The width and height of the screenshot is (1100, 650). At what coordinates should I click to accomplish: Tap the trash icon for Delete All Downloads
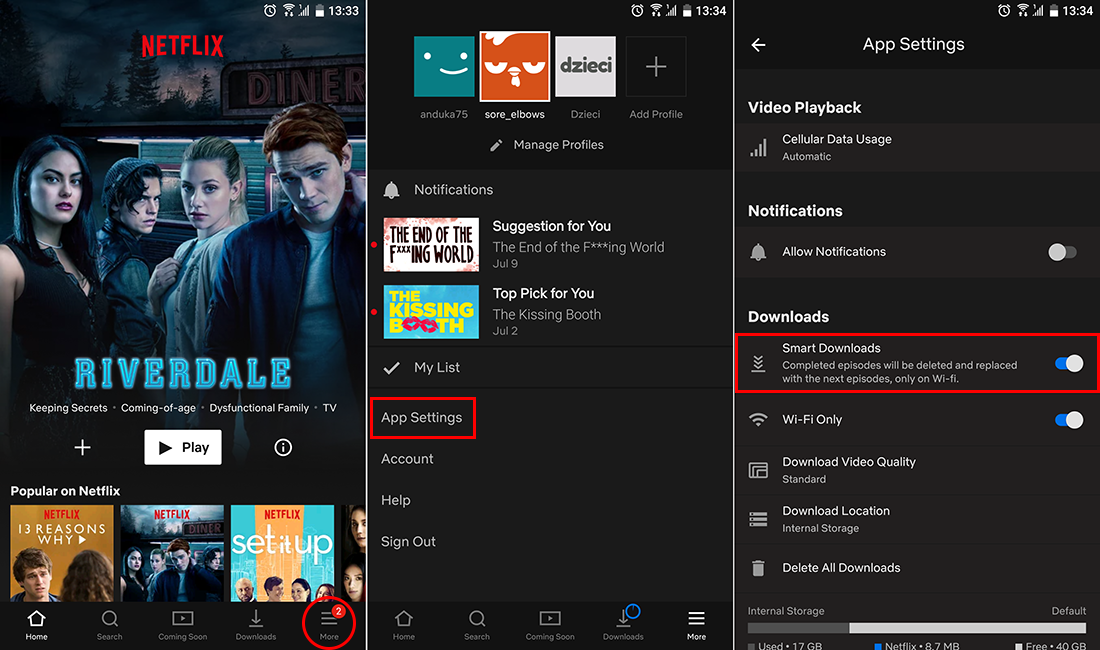coord(758,568)
